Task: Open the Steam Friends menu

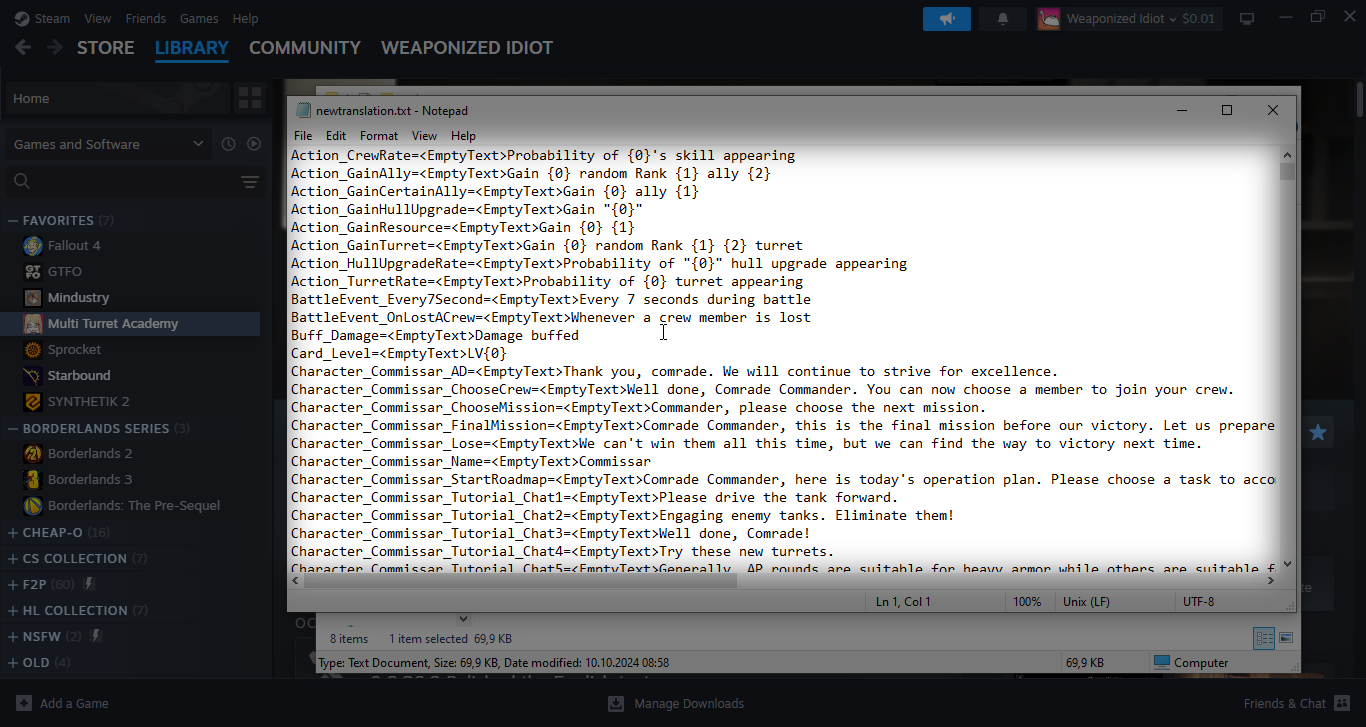Action: (146, 18)
